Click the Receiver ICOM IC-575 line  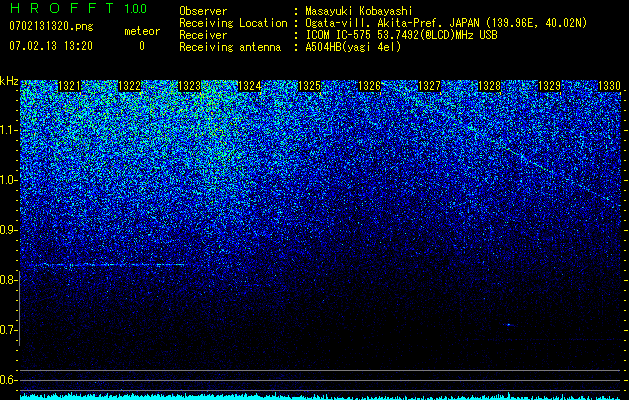(338, 35)
